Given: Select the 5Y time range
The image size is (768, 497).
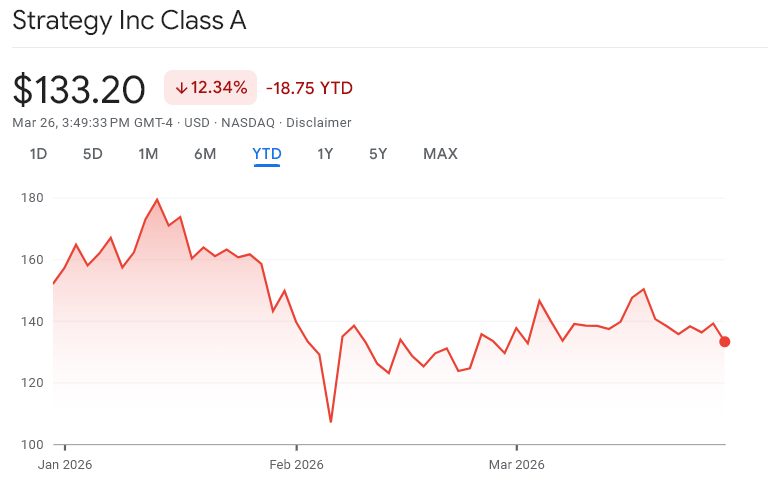Looking at the screenshot, I should click(x=378, y=154).
